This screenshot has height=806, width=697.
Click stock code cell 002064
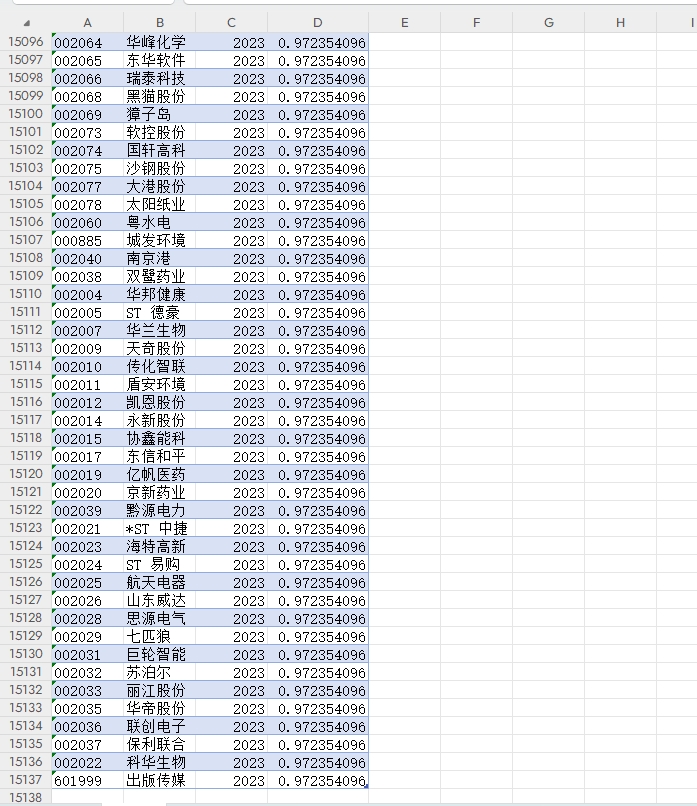click(87, 42)
